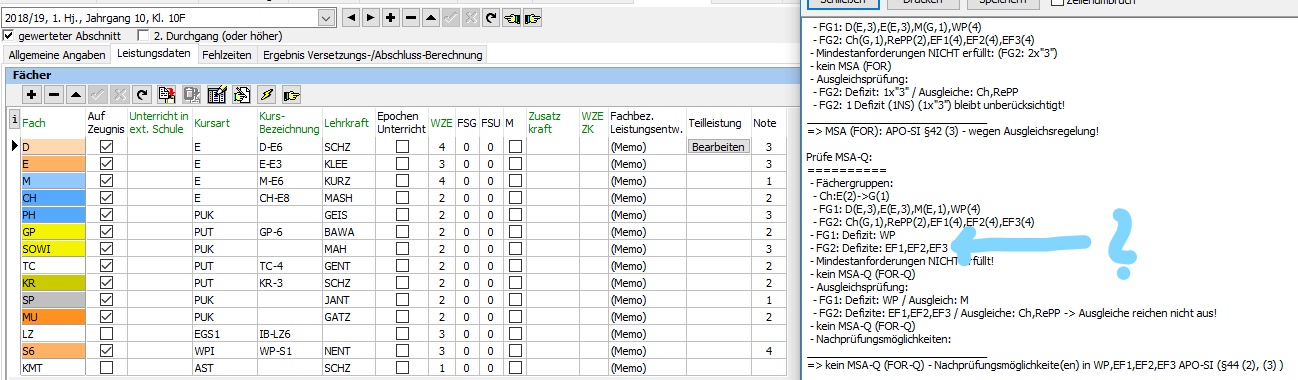1298x380 pixels.
Task: Uncheck 'Auf Zeugnis' for subject SOWI
Action: tap(107, 249)
